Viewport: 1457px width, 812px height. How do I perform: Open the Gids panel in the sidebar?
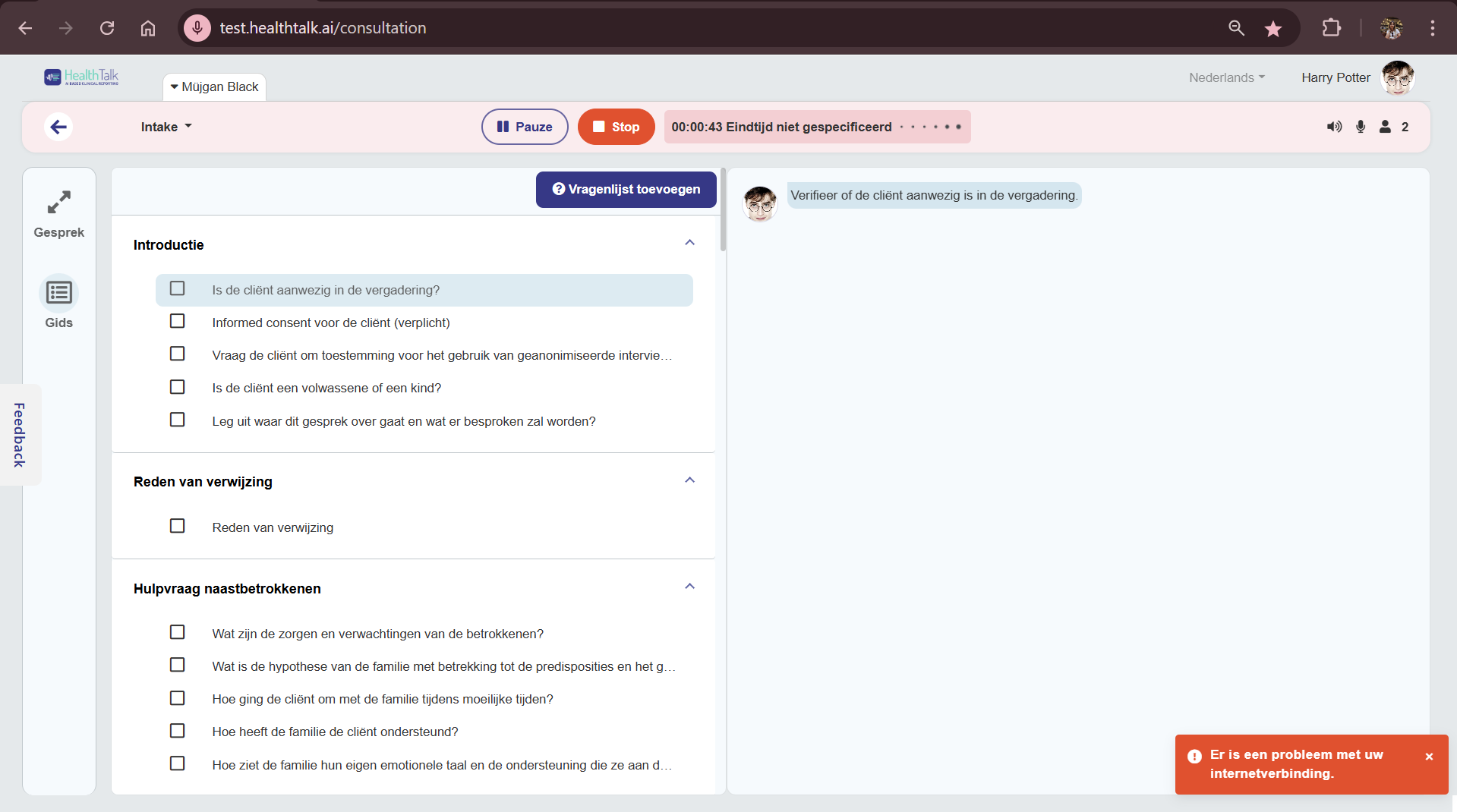coord(58,292)
